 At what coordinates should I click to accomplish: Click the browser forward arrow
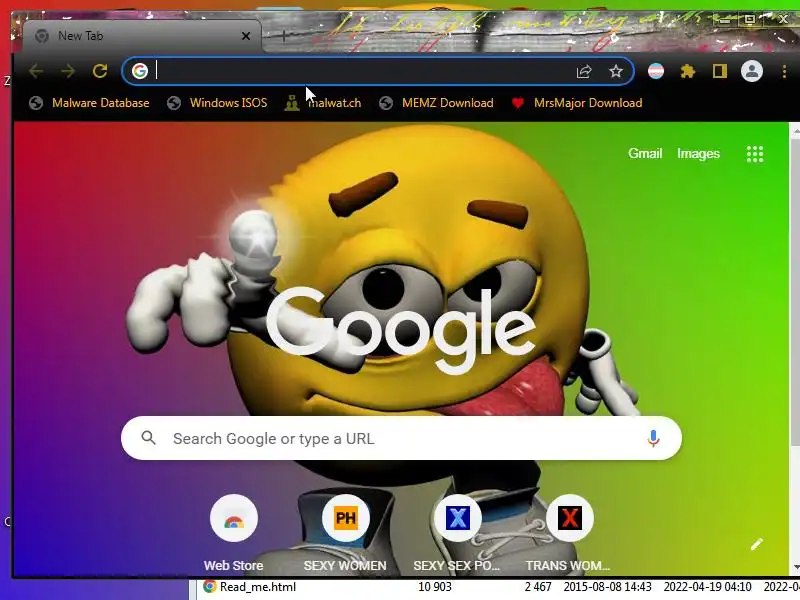68,71
